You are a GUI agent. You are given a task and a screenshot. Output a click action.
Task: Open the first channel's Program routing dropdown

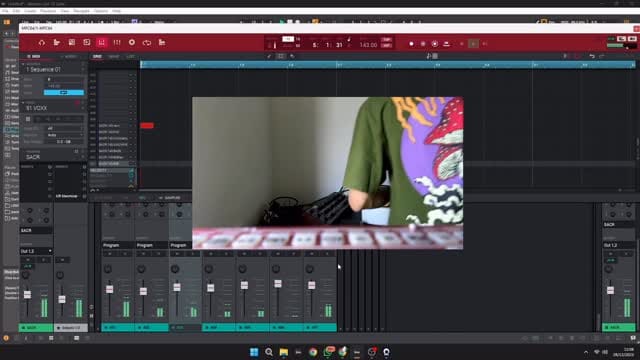pos(118,245)
